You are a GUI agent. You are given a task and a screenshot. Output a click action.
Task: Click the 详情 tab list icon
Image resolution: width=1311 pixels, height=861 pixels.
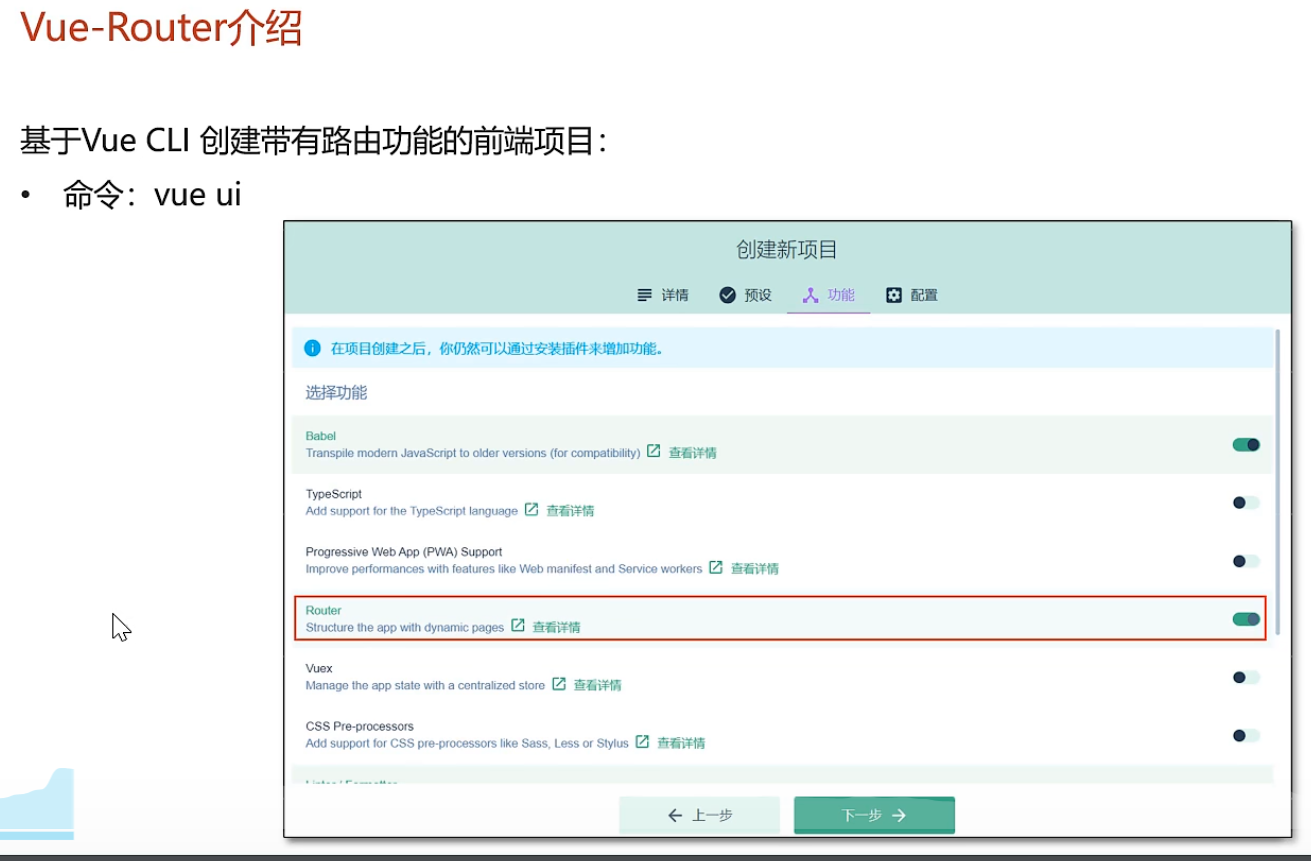(x=645, y=295)
